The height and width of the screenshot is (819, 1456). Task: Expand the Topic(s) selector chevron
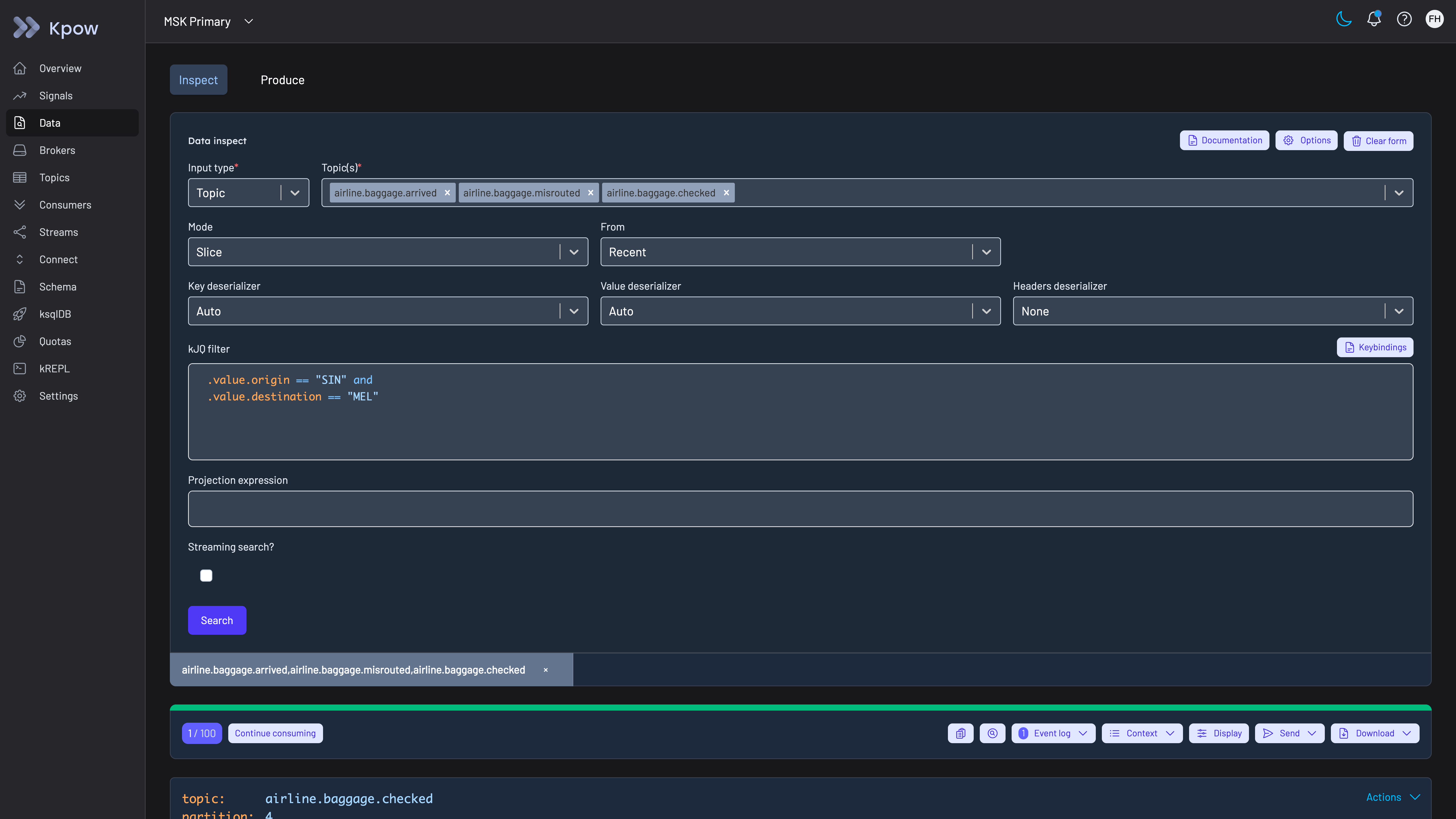[x=1399, y=193]
